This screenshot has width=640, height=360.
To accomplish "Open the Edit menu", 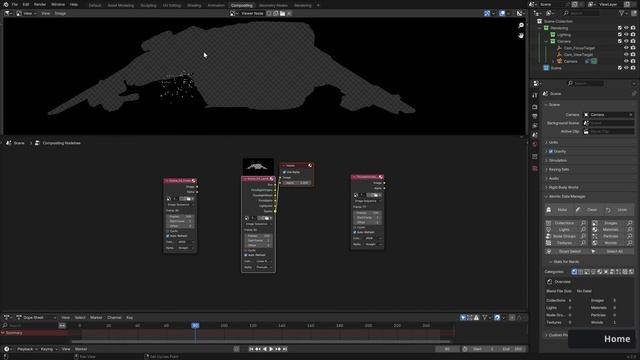I will coord(26,4).
